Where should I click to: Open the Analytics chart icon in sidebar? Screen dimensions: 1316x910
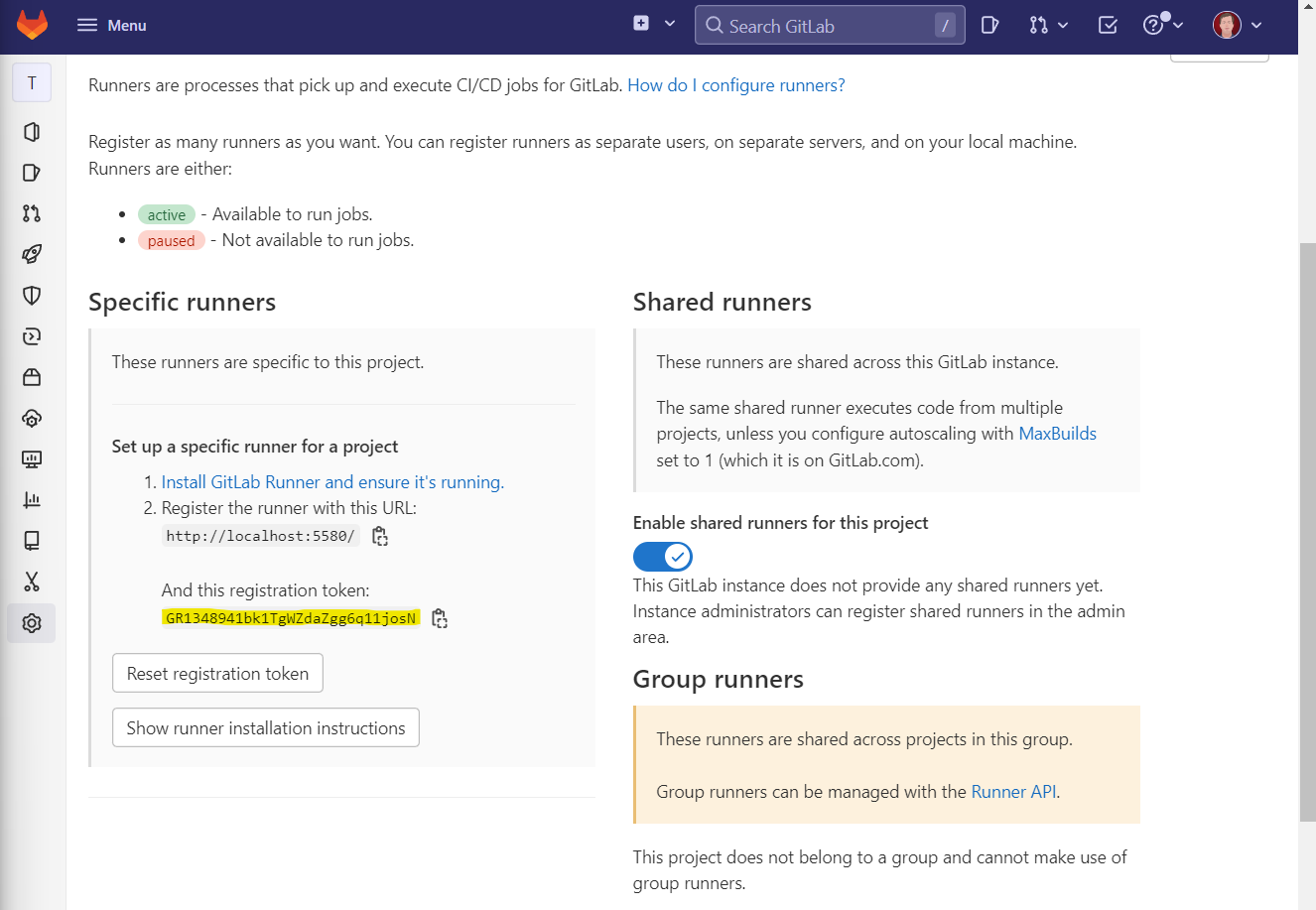coord(32,500)
